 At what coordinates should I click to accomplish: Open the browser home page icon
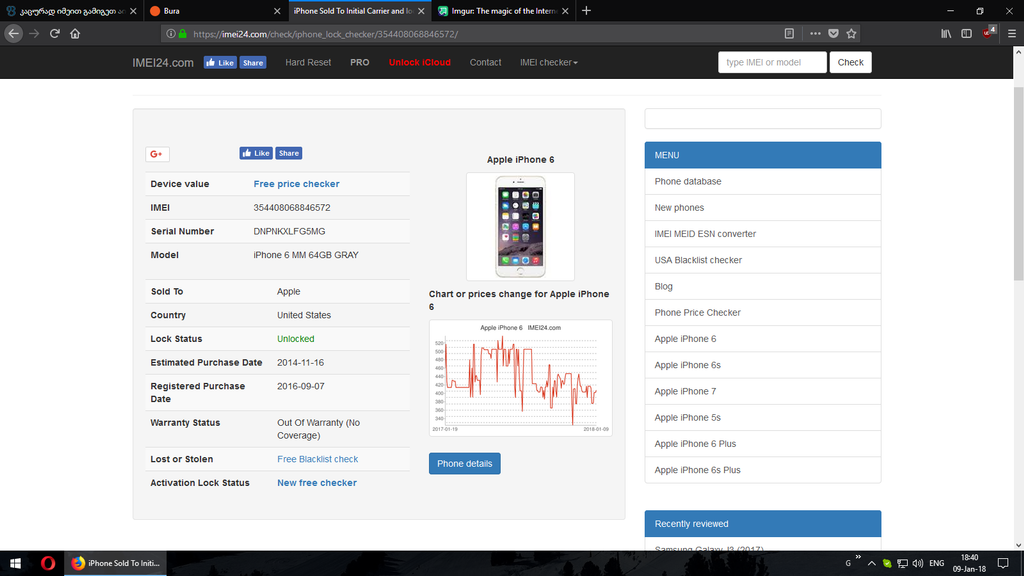(75, 33)
